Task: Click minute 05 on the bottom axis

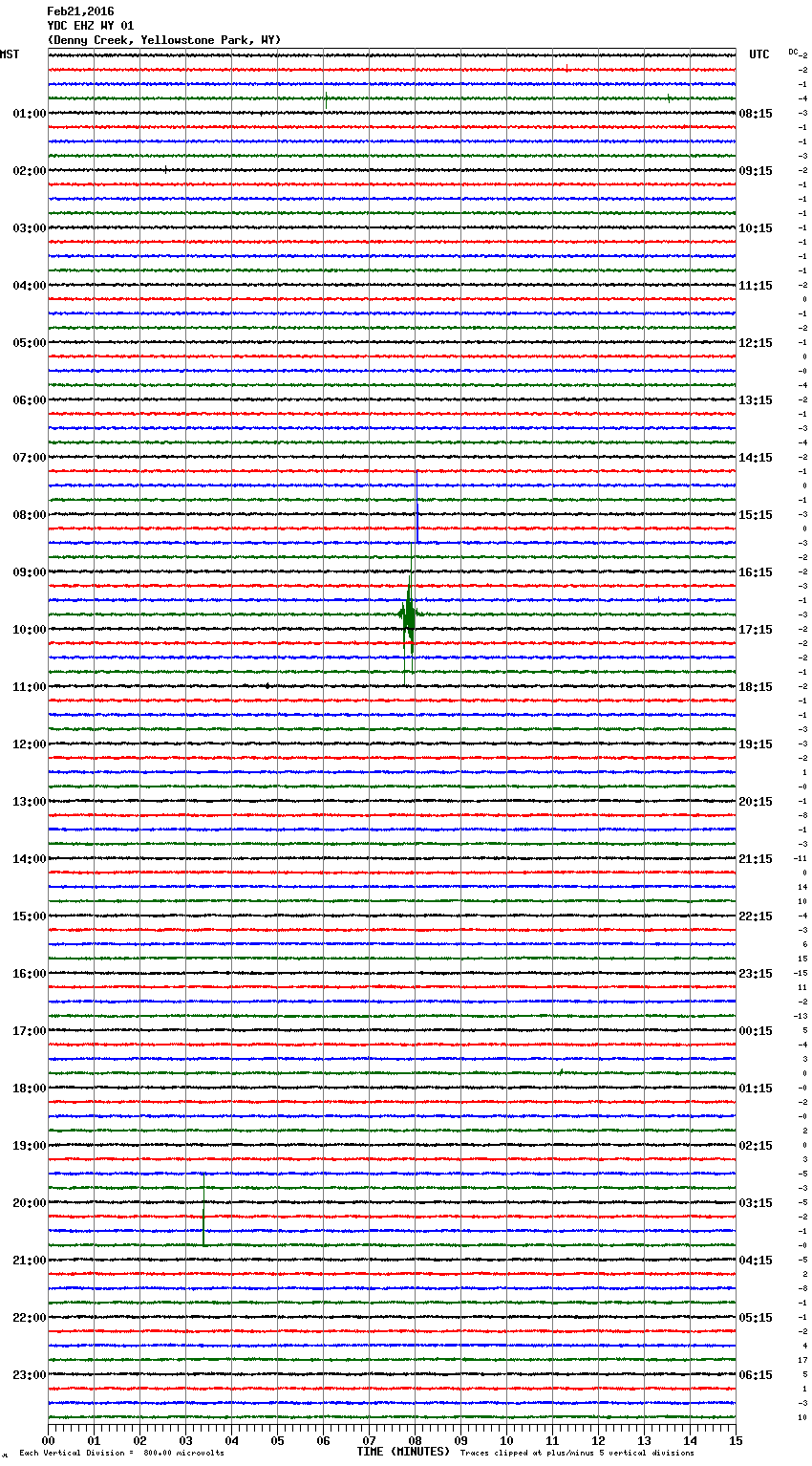Action: (x=277, y=1439)
